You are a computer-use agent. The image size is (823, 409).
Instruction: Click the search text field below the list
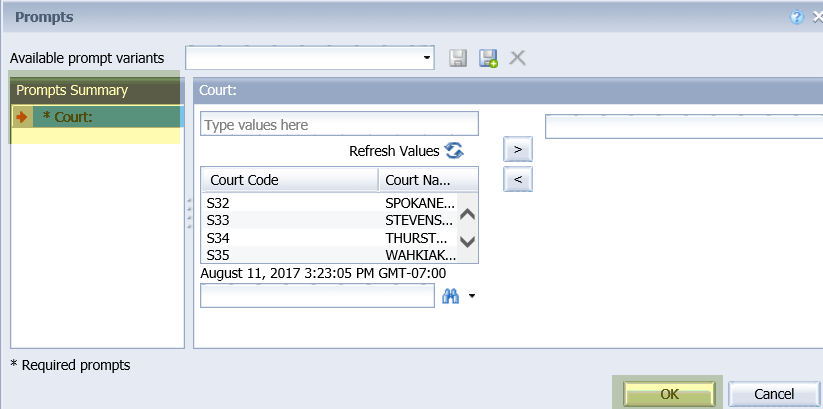coord(318,296)
